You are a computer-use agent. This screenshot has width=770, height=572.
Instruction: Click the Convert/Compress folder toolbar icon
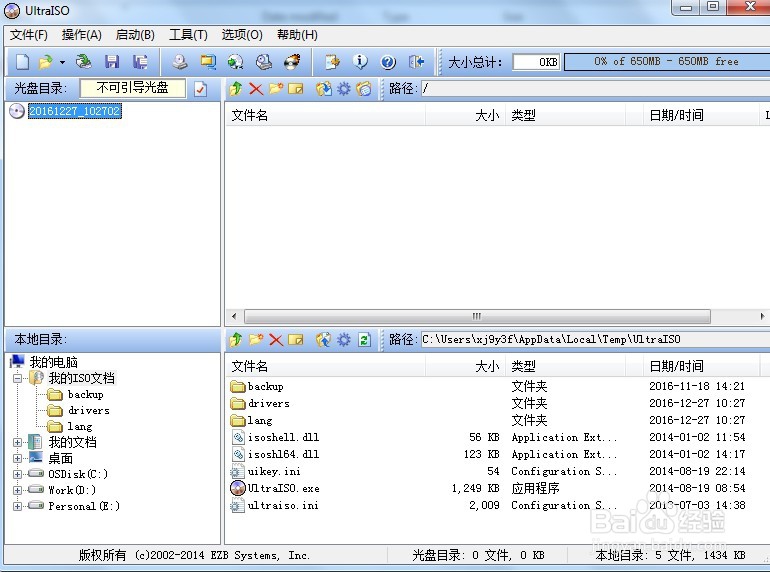click(208, 62)
